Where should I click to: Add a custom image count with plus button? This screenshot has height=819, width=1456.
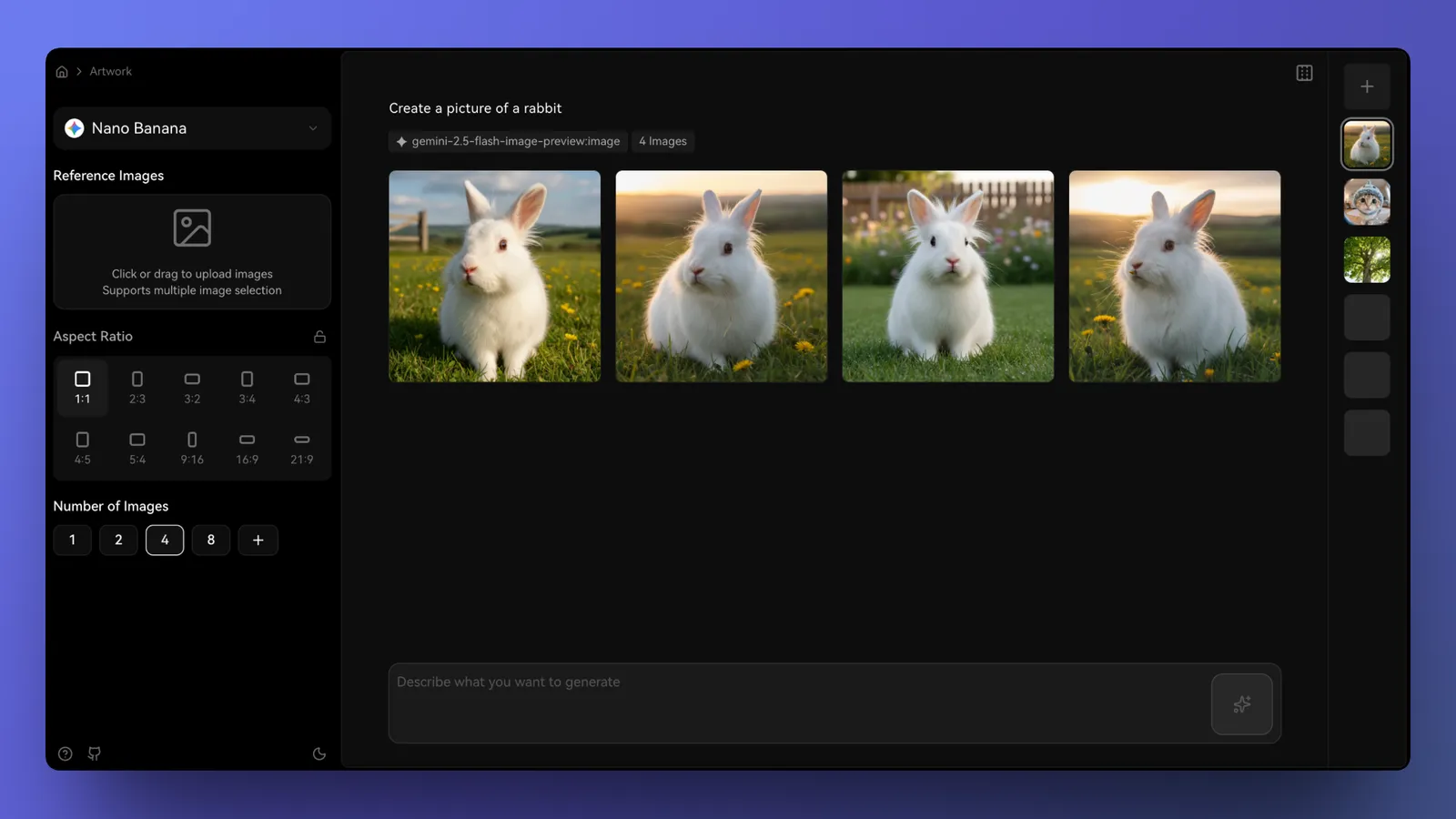tap(258, 540)
